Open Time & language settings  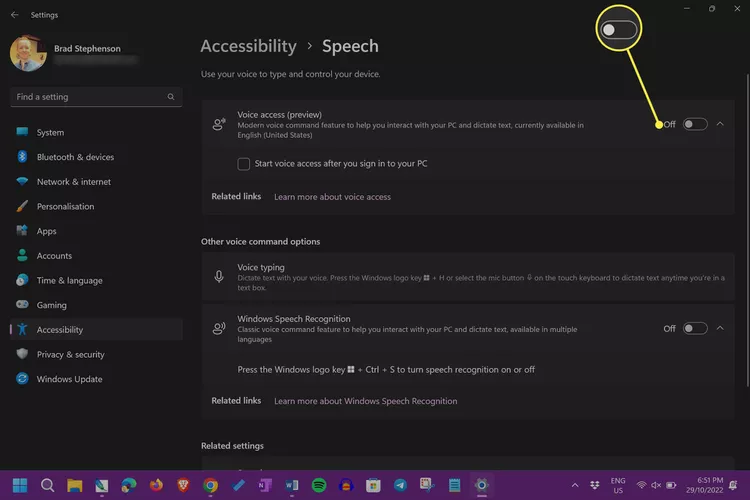(96, 280)
